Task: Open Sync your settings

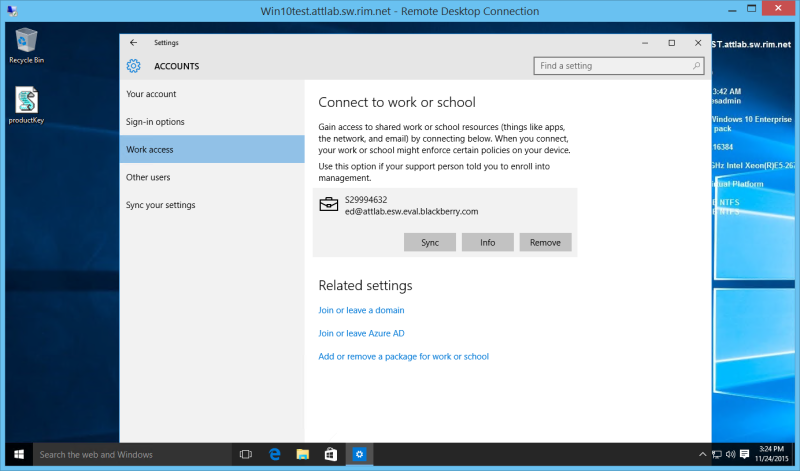Action: coord(212,205)
